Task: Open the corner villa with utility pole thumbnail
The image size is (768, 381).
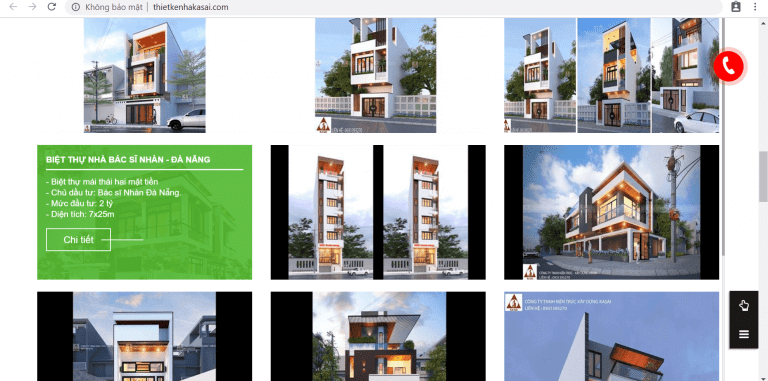Action: click(611, 212)
